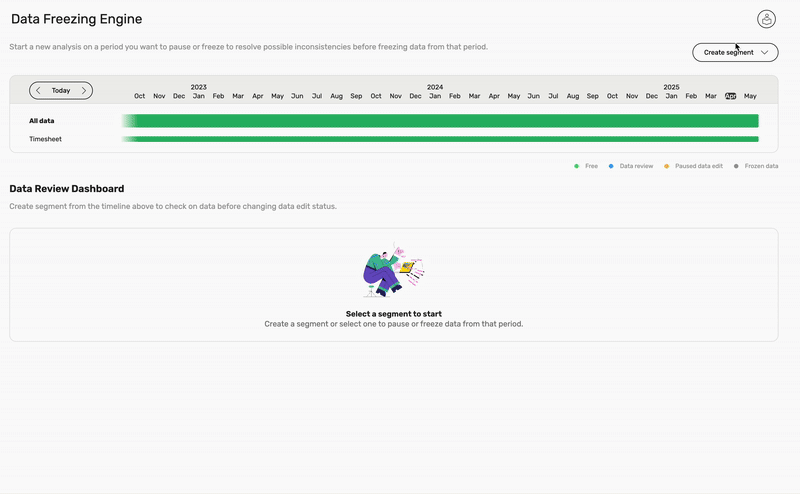Select the highlighted Apr month marker

point(731,96)
